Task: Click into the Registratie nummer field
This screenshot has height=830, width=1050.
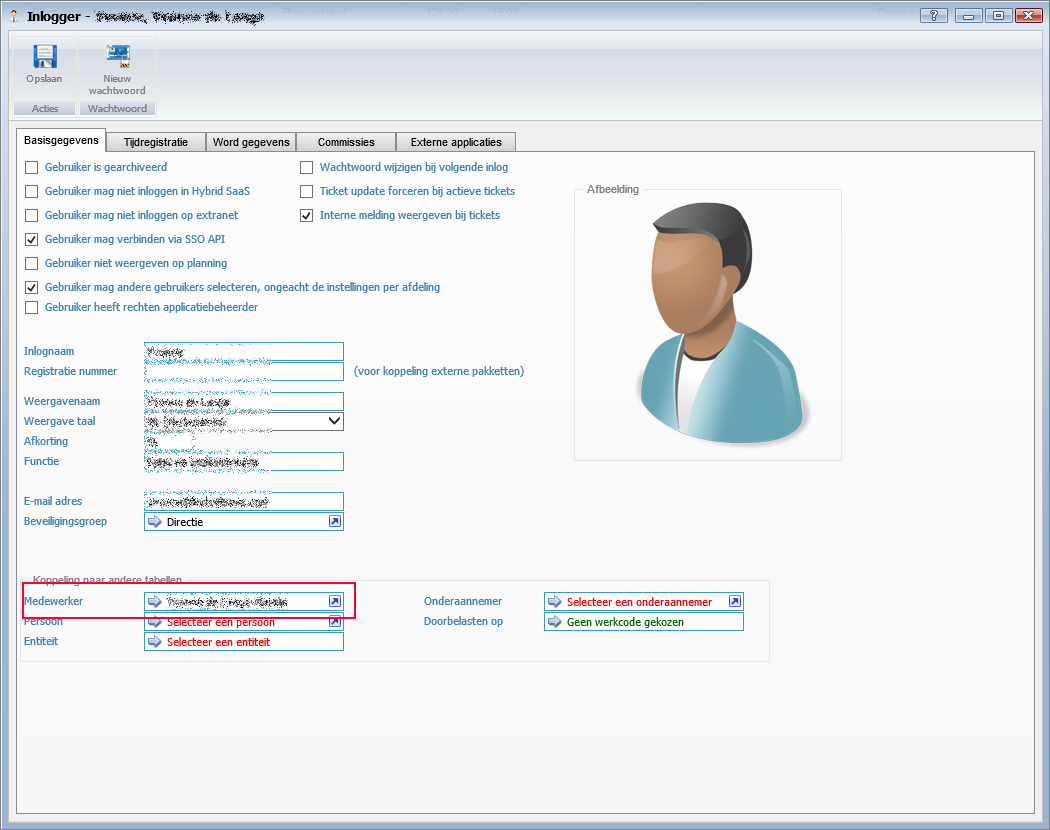Action: point(244,372)
